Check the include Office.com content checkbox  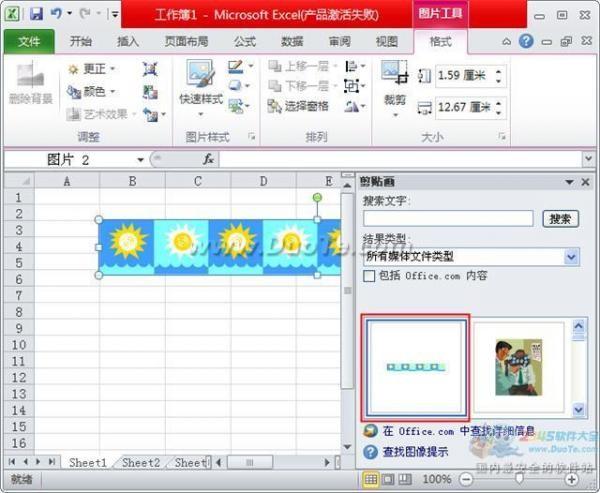tap(368, 275)
